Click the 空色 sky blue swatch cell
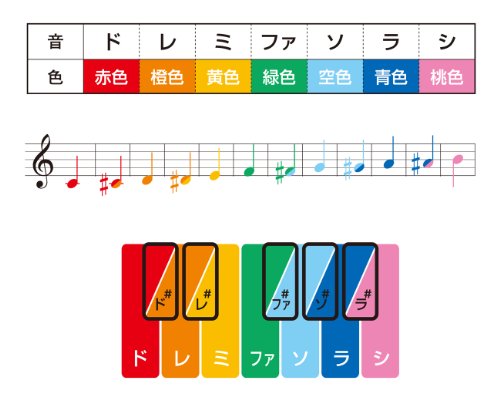Screen dimensions: 500x400 pyautogui.click(x=335, y=77)
